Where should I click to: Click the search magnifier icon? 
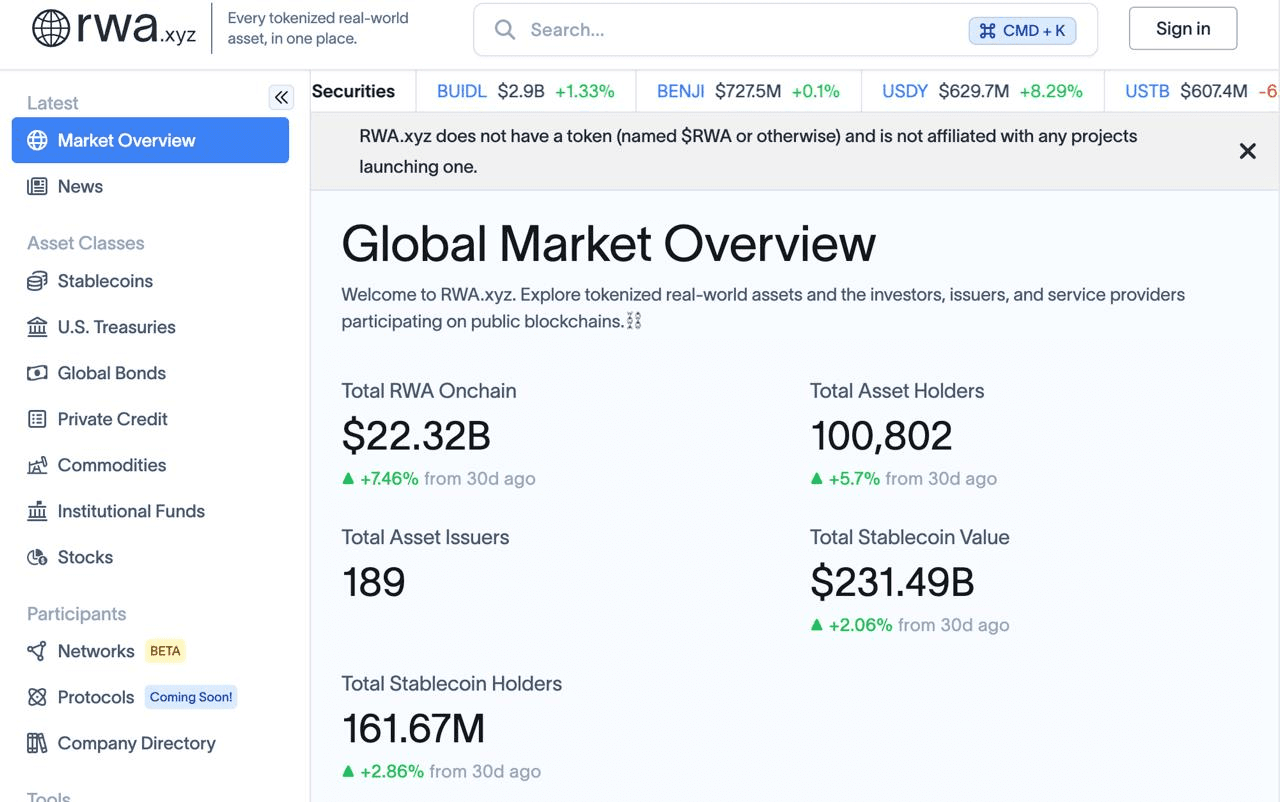click(x=505, y=30)
